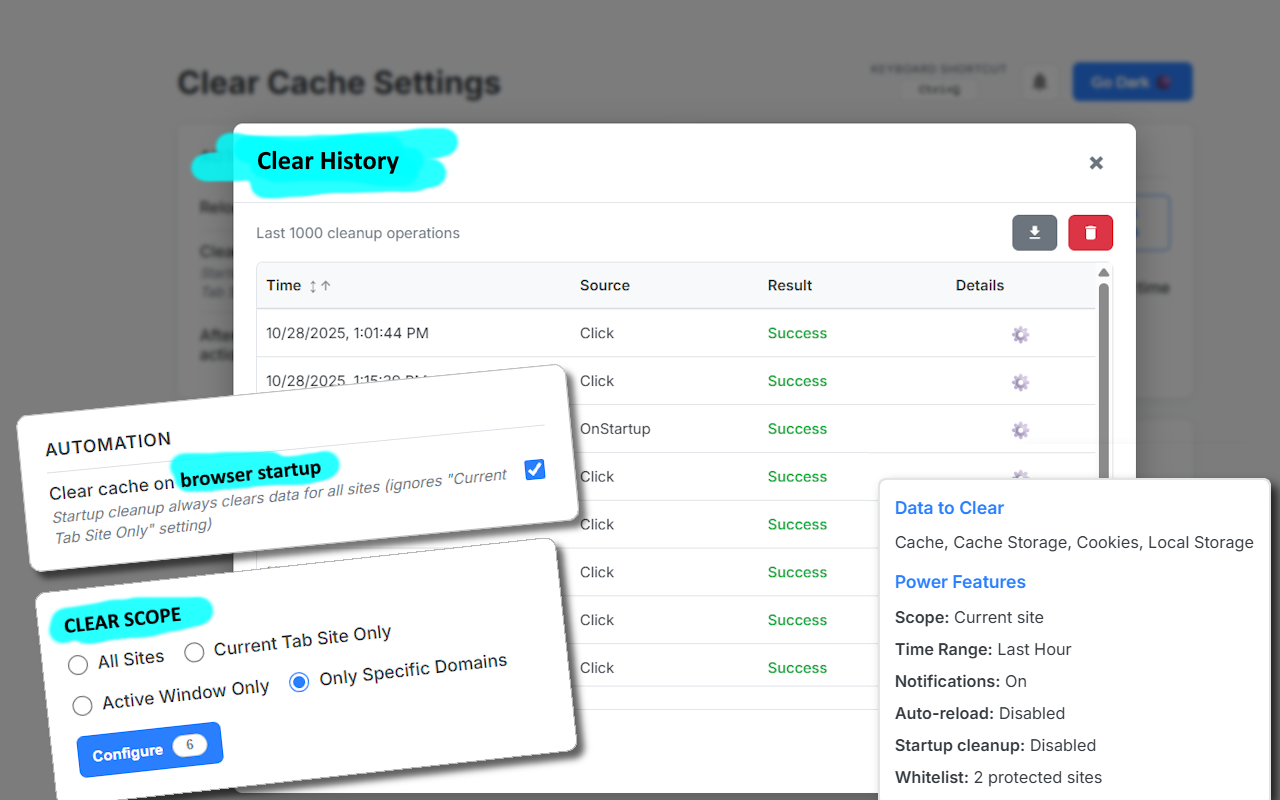
Task: Click Success for the 1:01:44 PM entry
Action: [x=797, y=334]
